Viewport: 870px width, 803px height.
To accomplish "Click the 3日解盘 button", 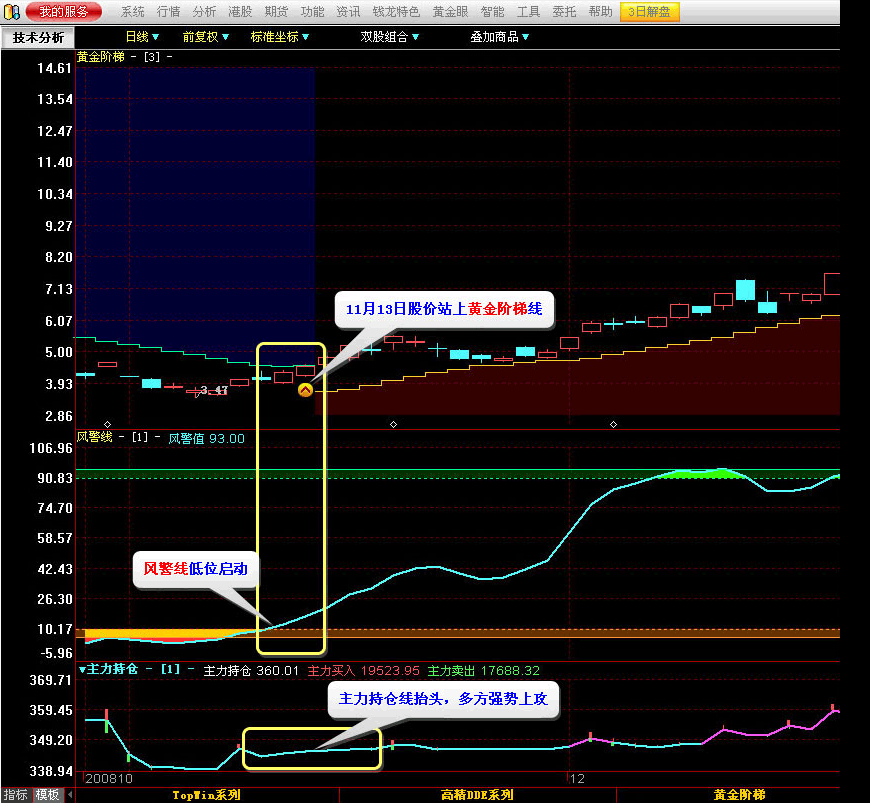I will [649, 12].
